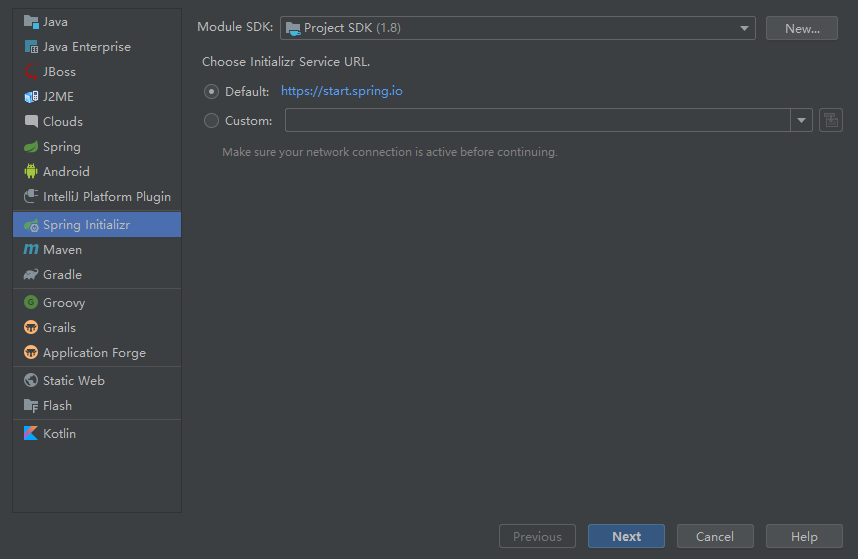The image size is (858, 559).
Task: Click the Java project type icon
Action: (x=31, y=22)
